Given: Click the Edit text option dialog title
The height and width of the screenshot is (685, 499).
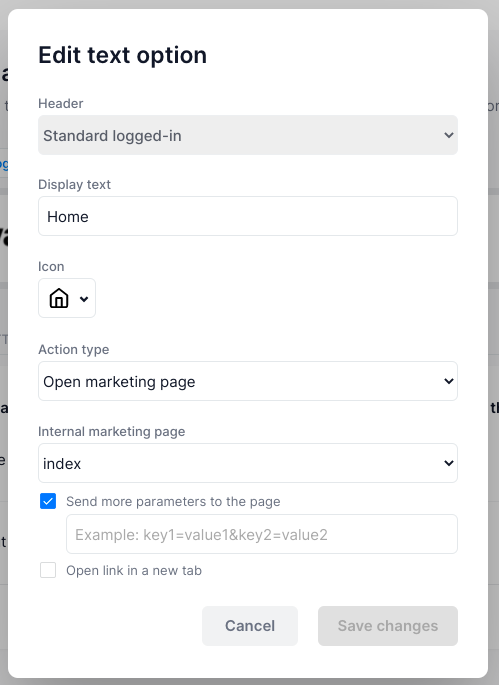Looking at the screenshot, I should (x=122, y=55).
